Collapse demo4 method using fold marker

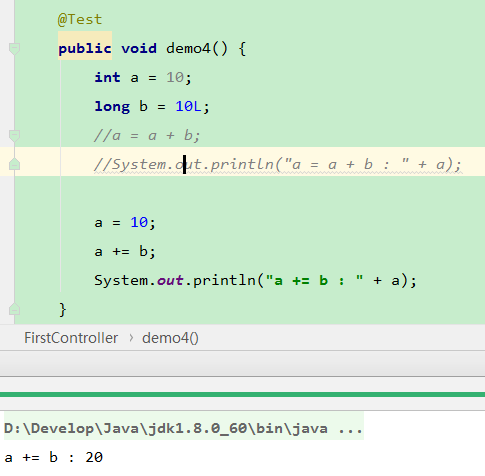click(14, 49)
